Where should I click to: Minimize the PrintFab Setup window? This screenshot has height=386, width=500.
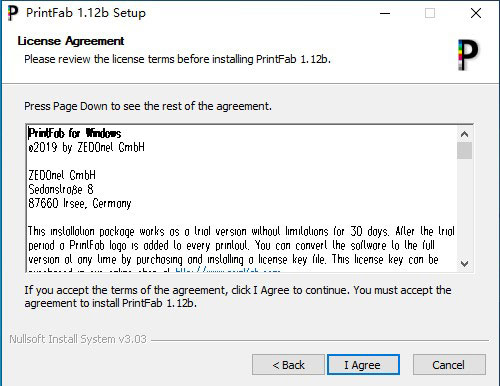385,13
